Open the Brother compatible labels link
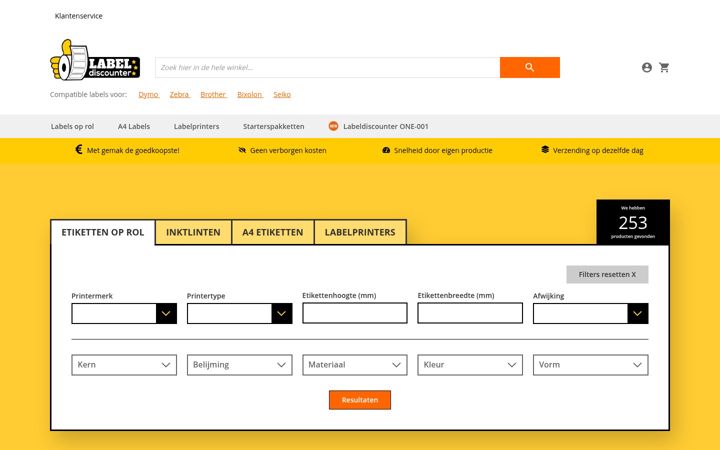The width and height of the screenshot is (720, 450). [x=213, y=94]
